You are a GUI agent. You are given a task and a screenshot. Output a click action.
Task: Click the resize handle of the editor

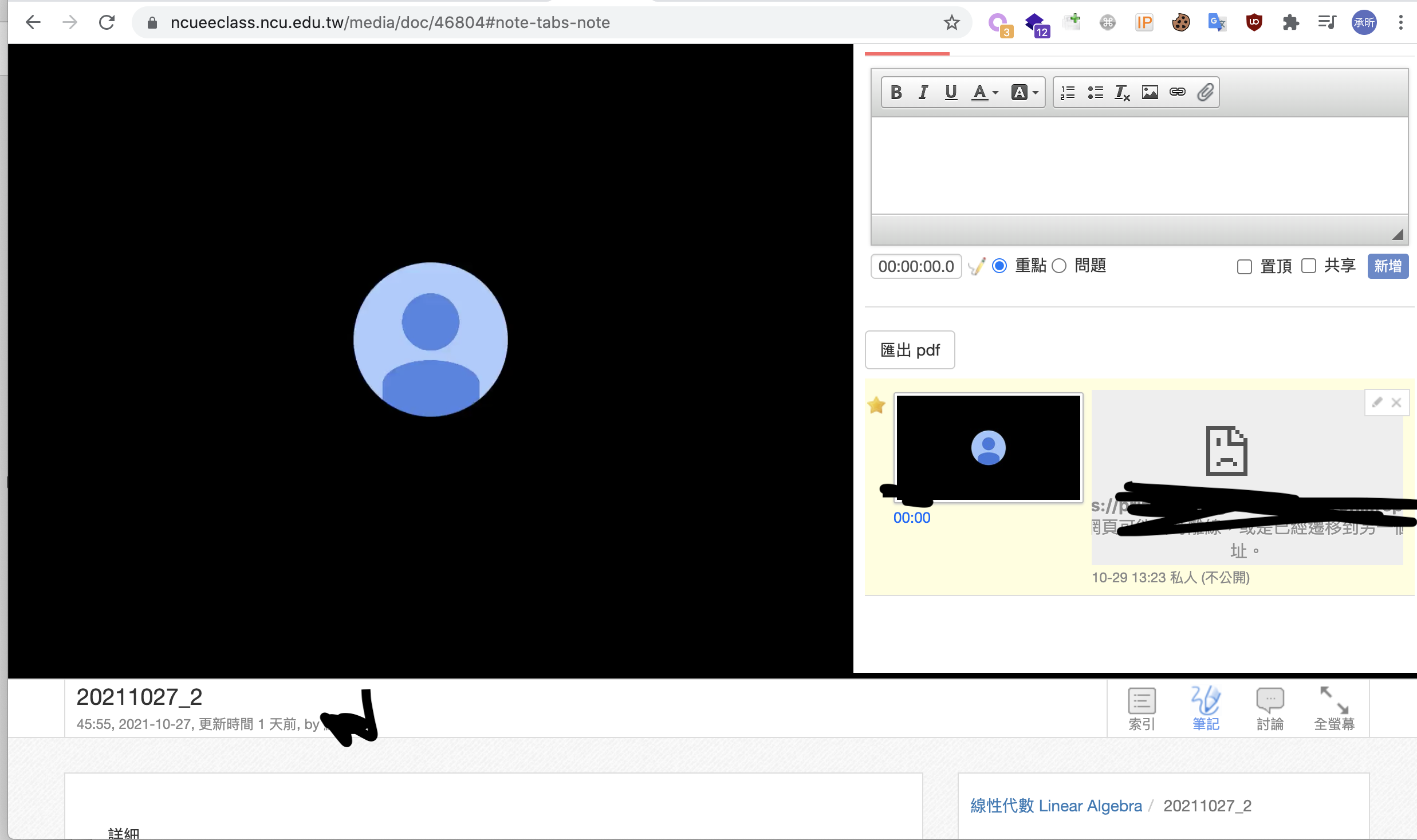[x=1398, y=234]
